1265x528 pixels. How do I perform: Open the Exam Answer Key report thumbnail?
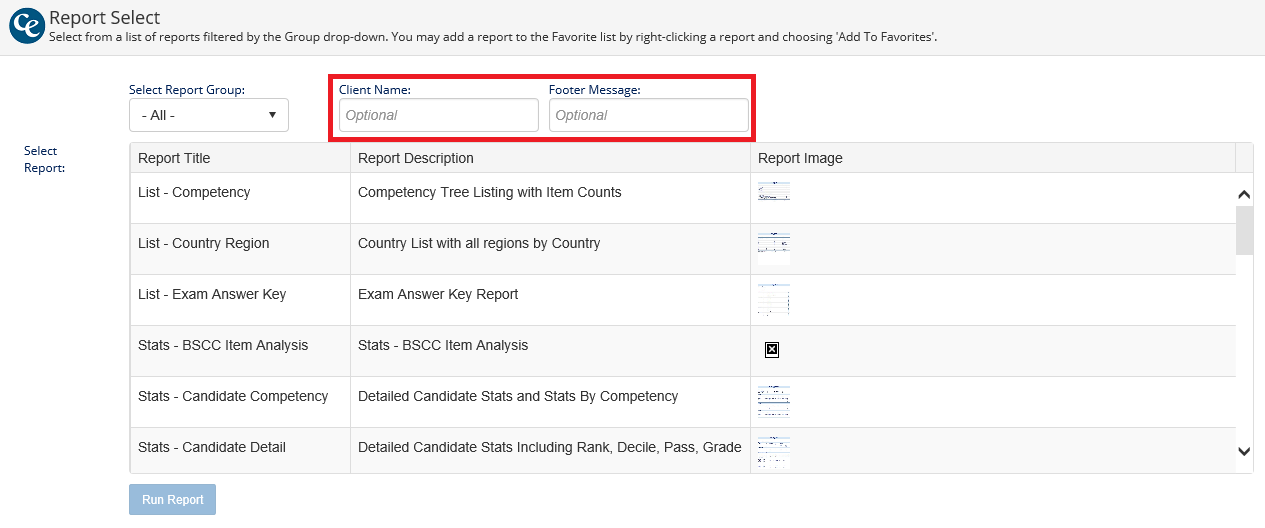coord(773,299)
